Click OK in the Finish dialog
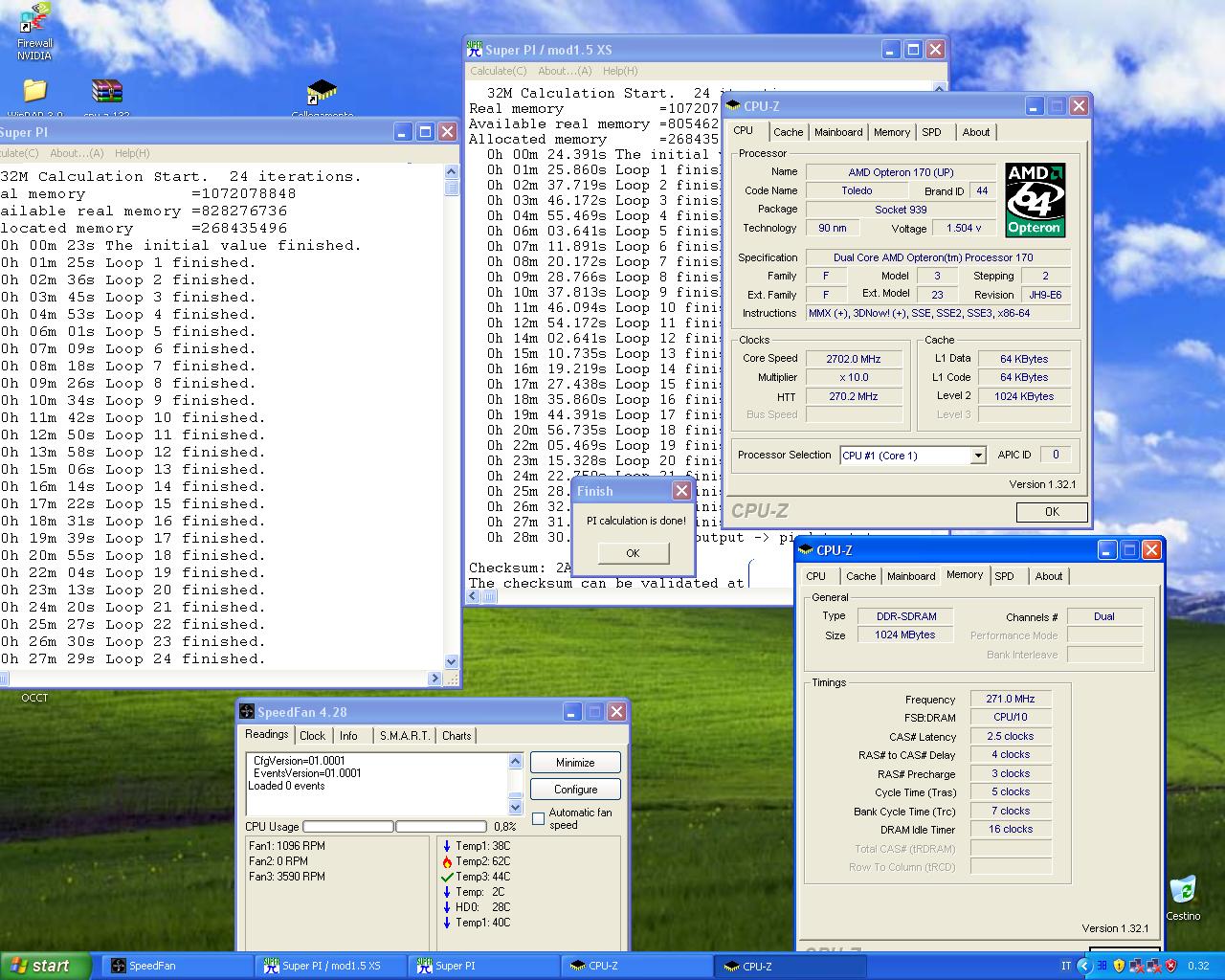The image size is (1225, 980). click(x=633, y=553)
